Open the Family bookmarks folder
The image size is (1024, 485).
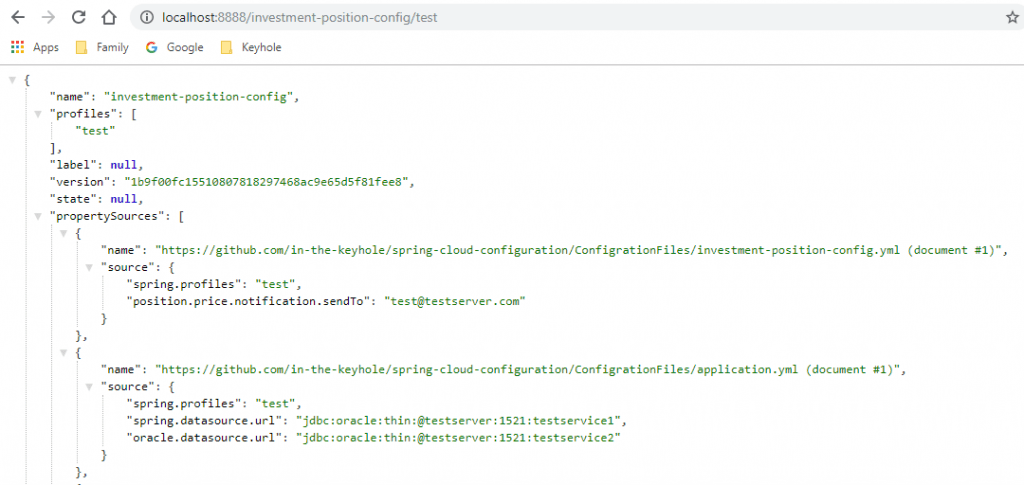(102, 47)
